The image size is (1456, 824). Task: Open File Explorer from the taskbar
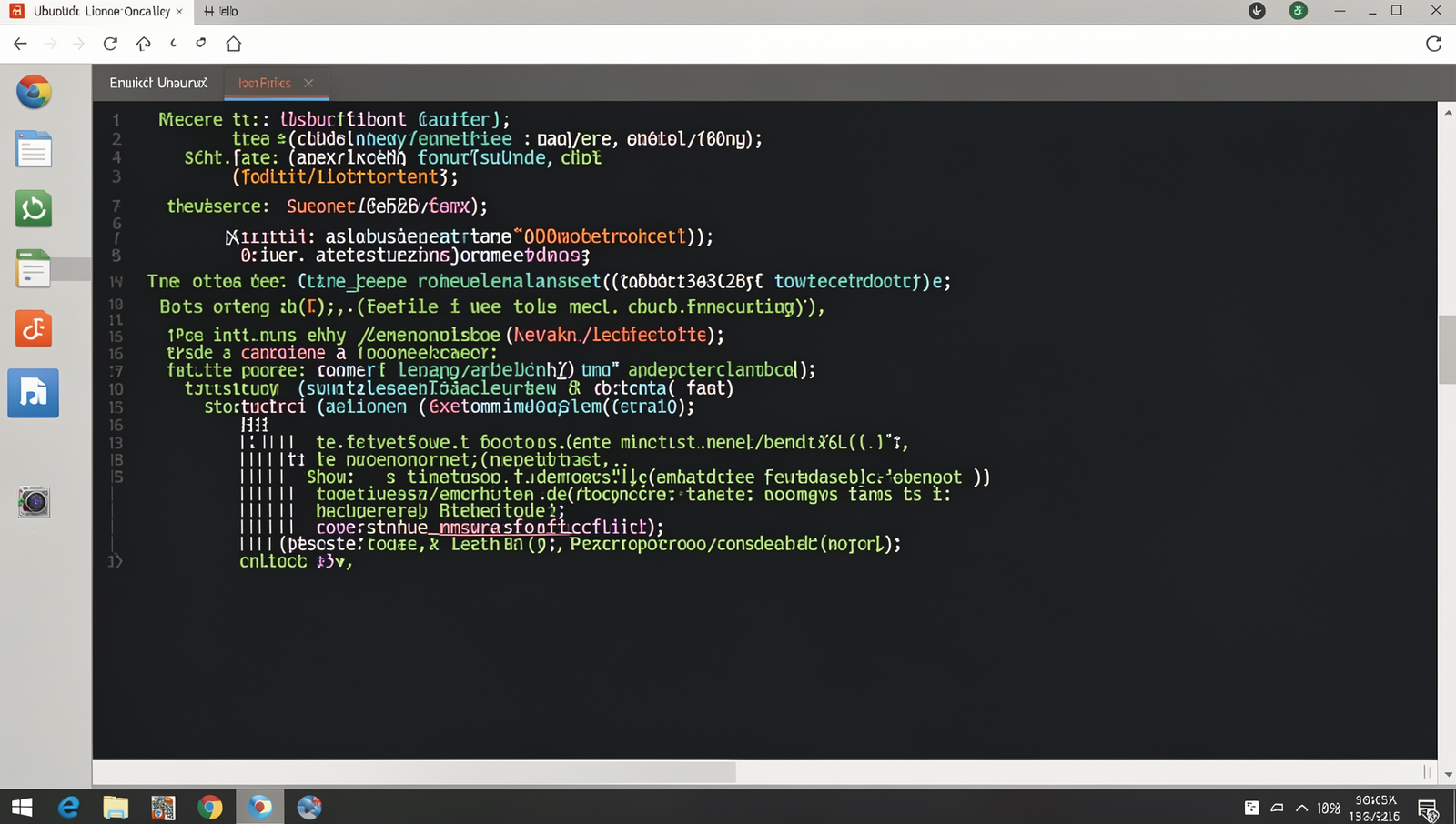(116, 807)
